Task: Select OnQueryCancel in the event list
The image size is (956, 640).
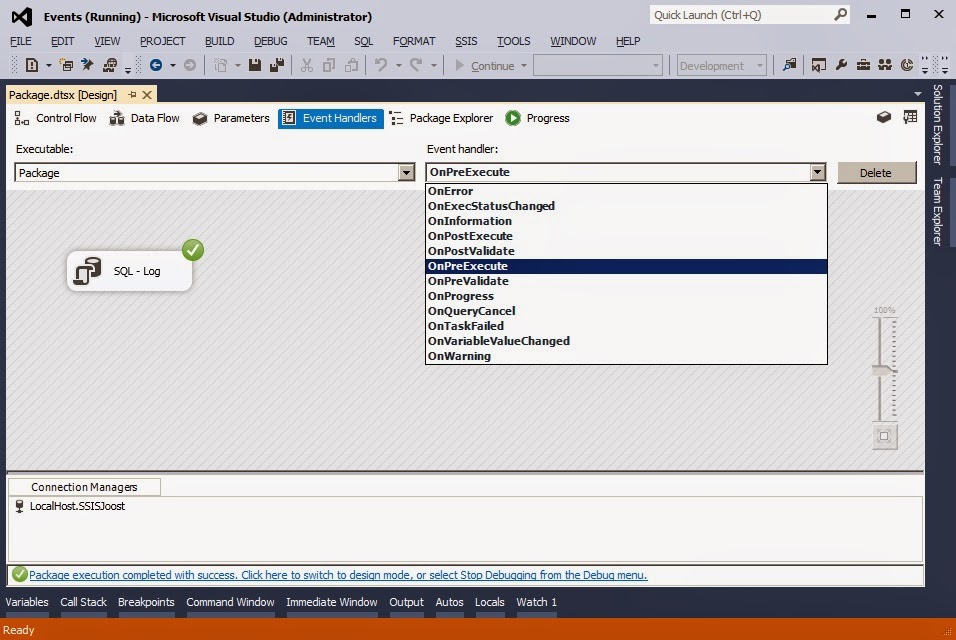Action: (626, 311)
